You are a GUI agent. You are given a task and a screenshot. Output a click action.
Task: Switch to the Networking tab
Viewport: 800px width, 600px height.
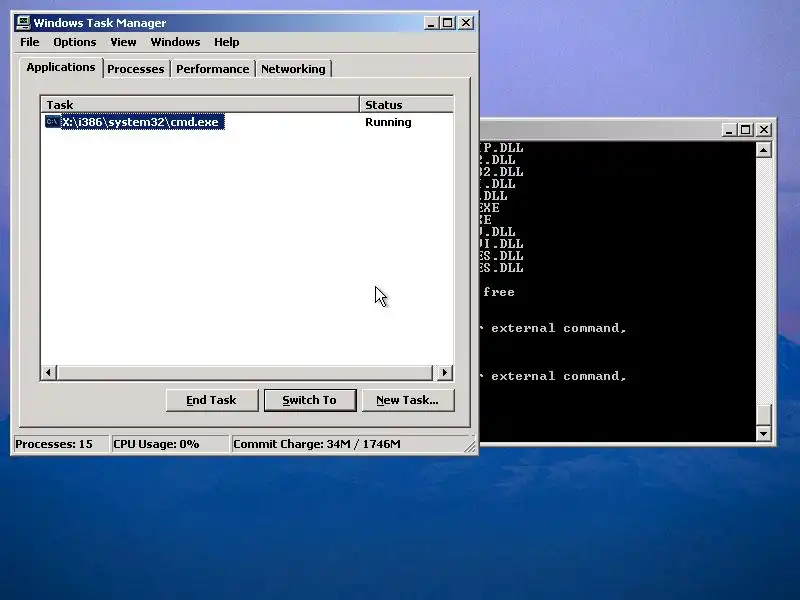pos(293,69)
